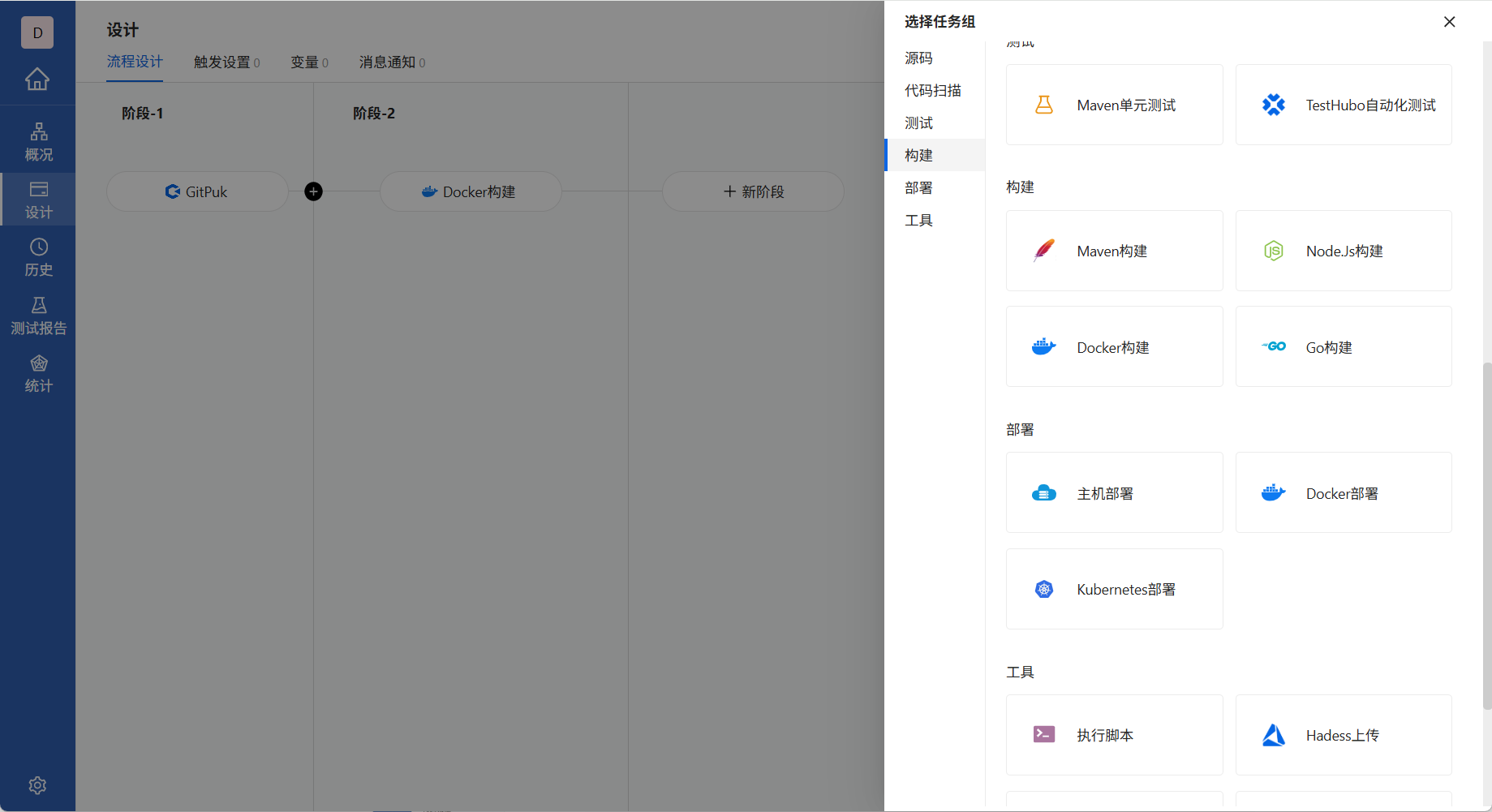Select the GitPuk task node
This screenshot has width=1492, height=812.
coord(197,191)
